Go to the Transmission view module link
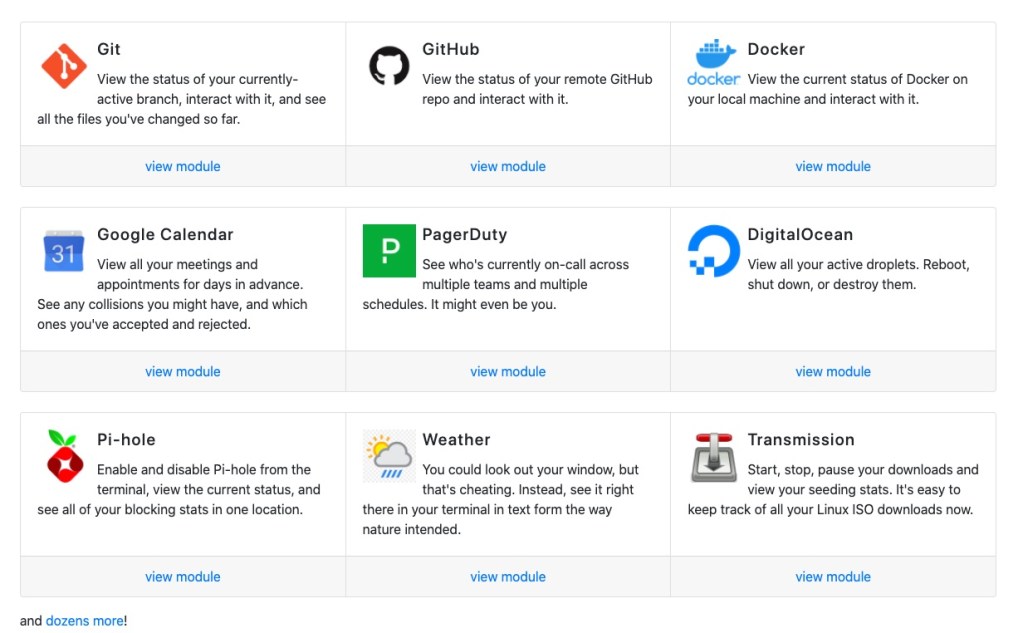 (x=833, y=577)
